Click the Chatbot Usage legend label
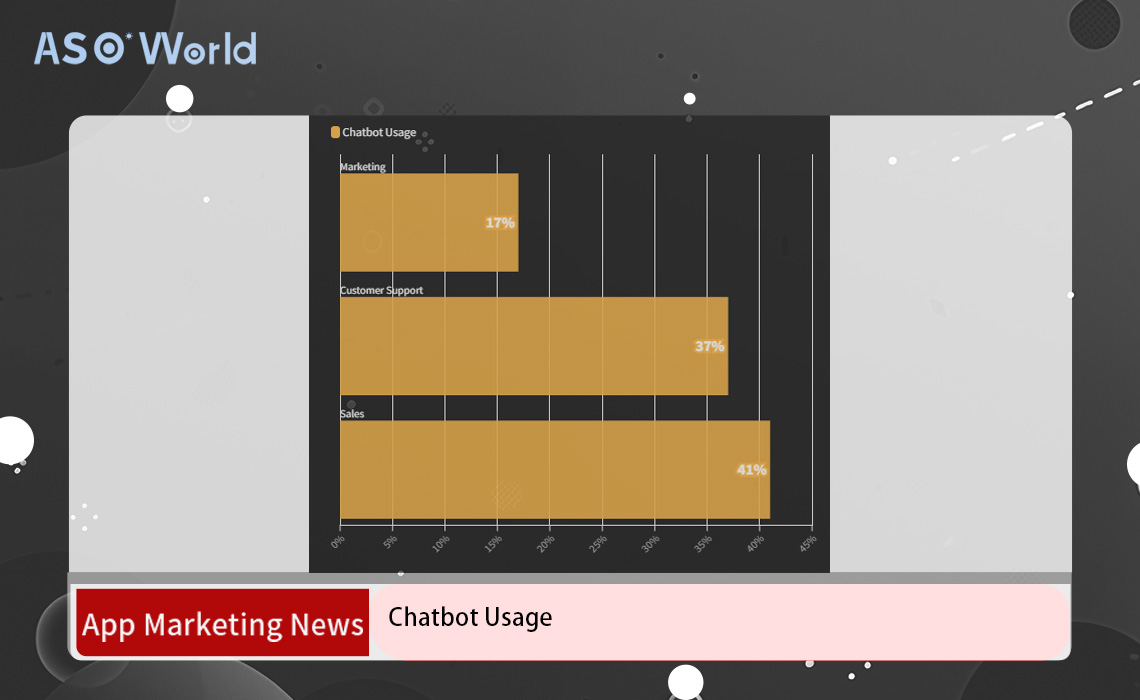 (379, 132)
